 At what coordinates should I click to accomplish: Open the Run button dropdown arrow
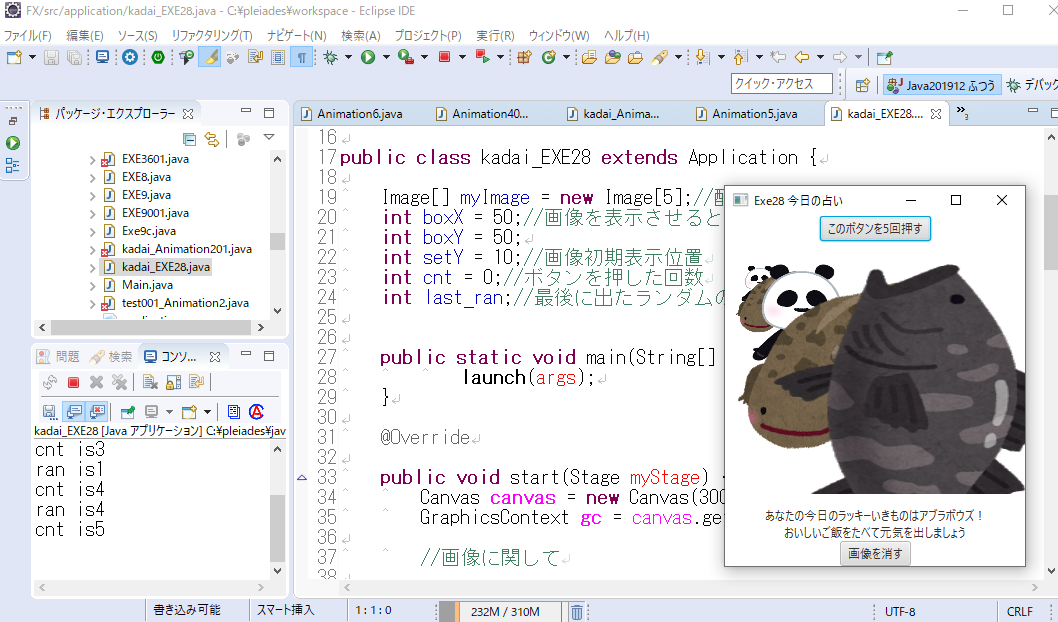click(x=384, y=57)
